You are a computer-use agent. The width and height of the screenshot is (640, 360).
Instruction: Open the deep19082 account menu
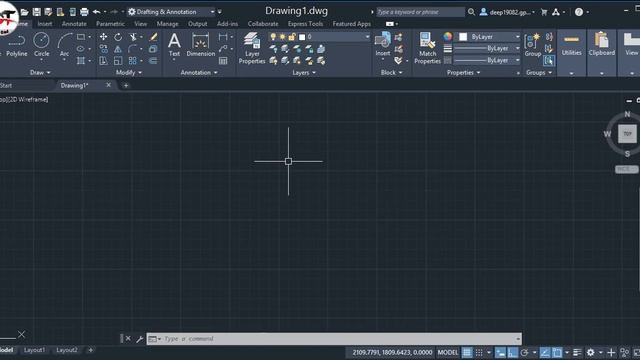point(507,12)
